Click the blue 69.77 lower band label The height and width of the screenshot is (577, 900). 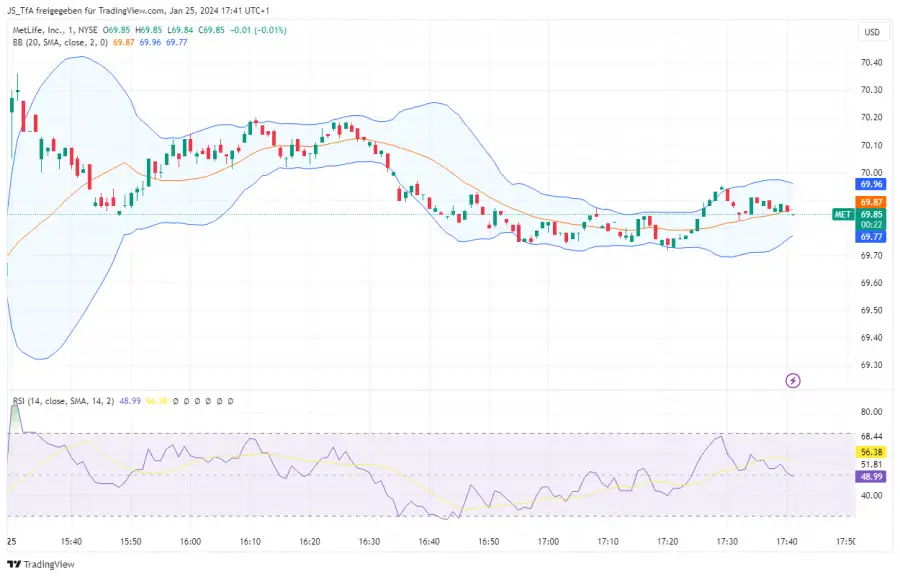[x=870, y=237]
